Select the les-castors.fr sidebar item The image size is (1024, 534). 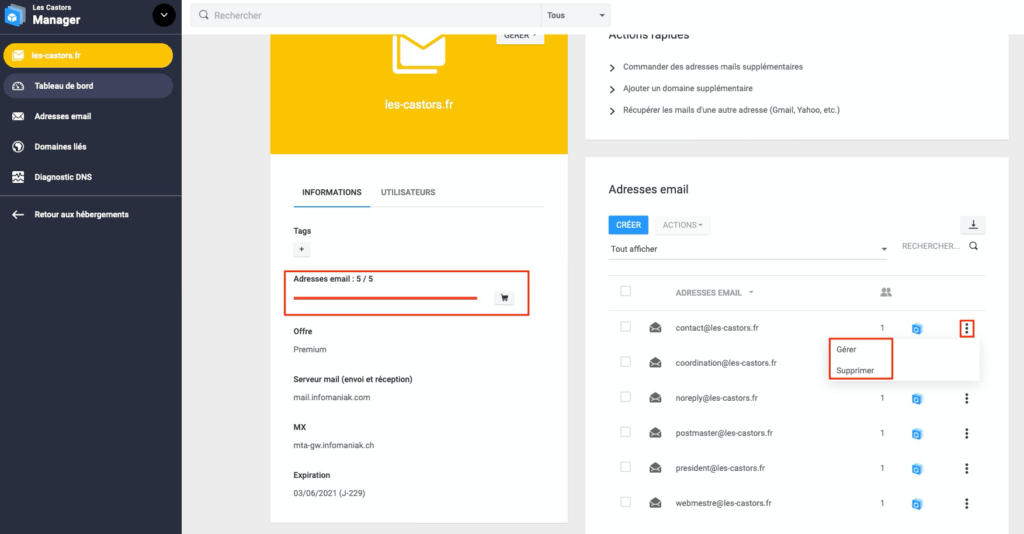point(88,55)
